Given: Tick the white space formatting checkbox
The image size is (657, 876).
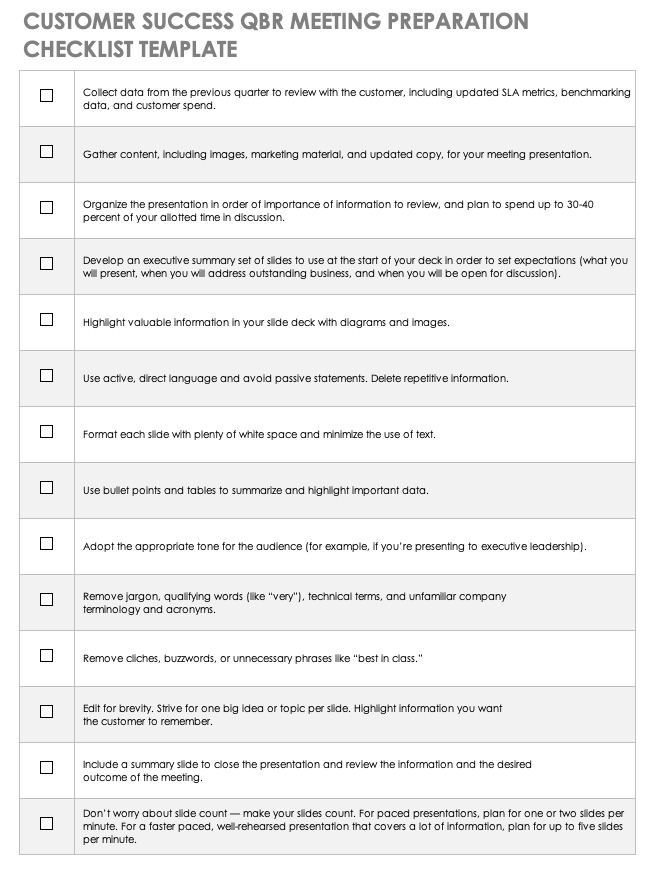Looking at the screenshot, I should point(46,432).
